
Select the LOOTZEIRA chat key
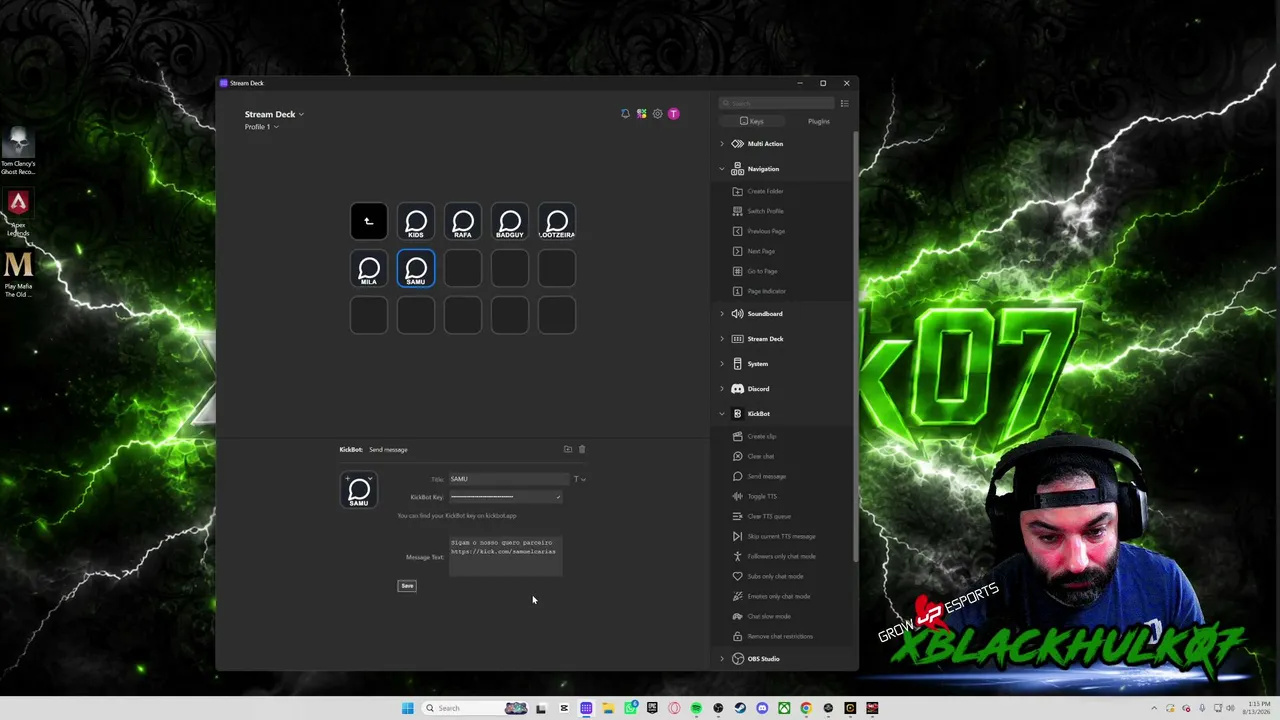click(557, 222)
